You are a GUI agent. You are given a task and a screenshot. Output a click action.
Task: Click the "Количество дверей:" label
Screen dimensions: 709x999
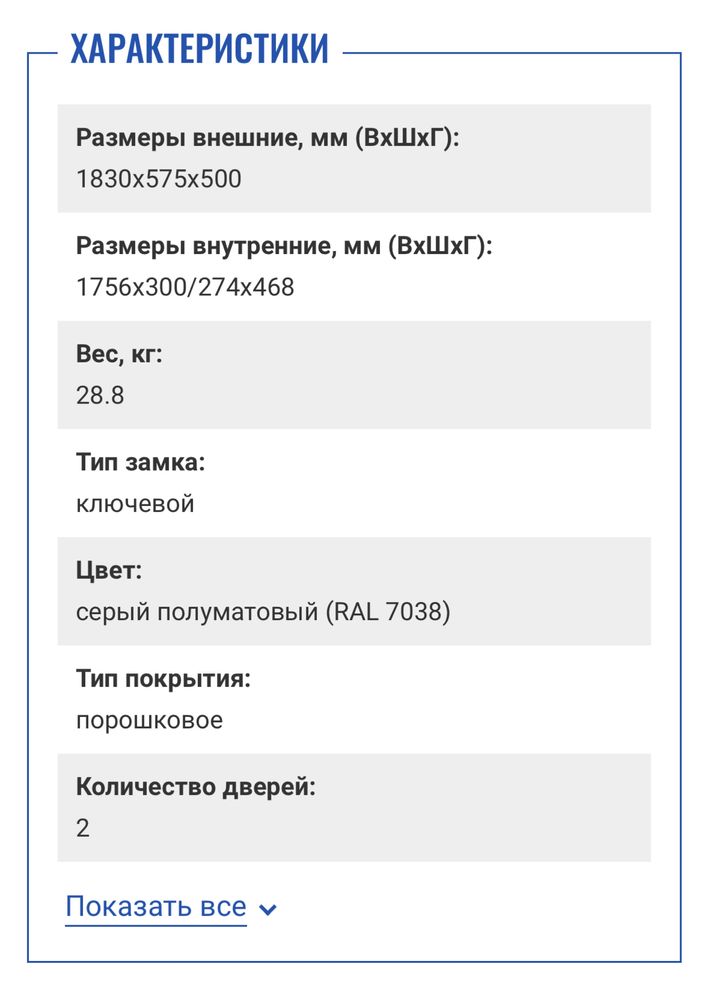point(195,786)
